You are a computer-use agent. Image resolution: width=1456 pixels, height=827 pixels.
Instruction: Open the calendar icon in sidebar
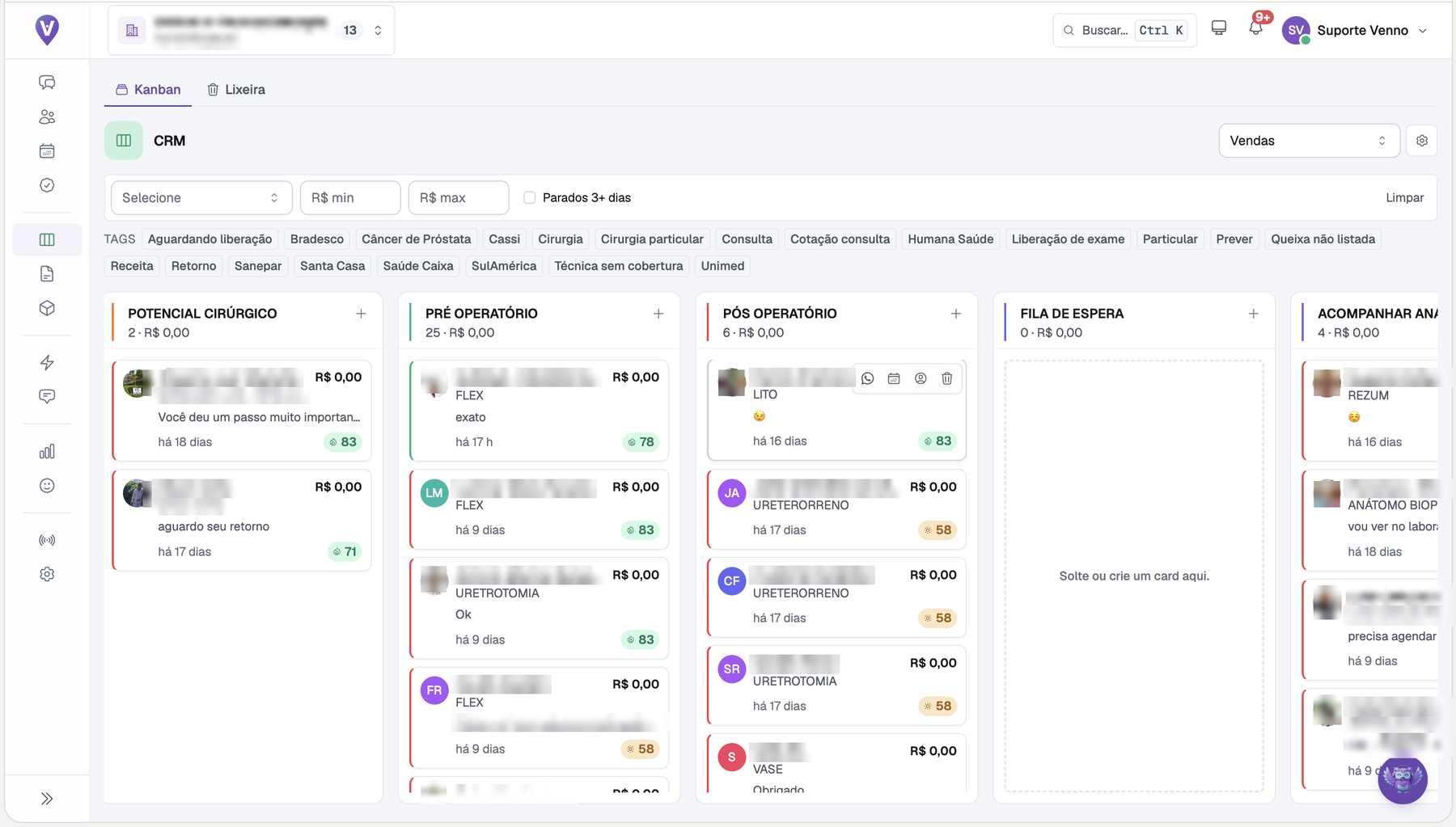click(x=47, y=151)
